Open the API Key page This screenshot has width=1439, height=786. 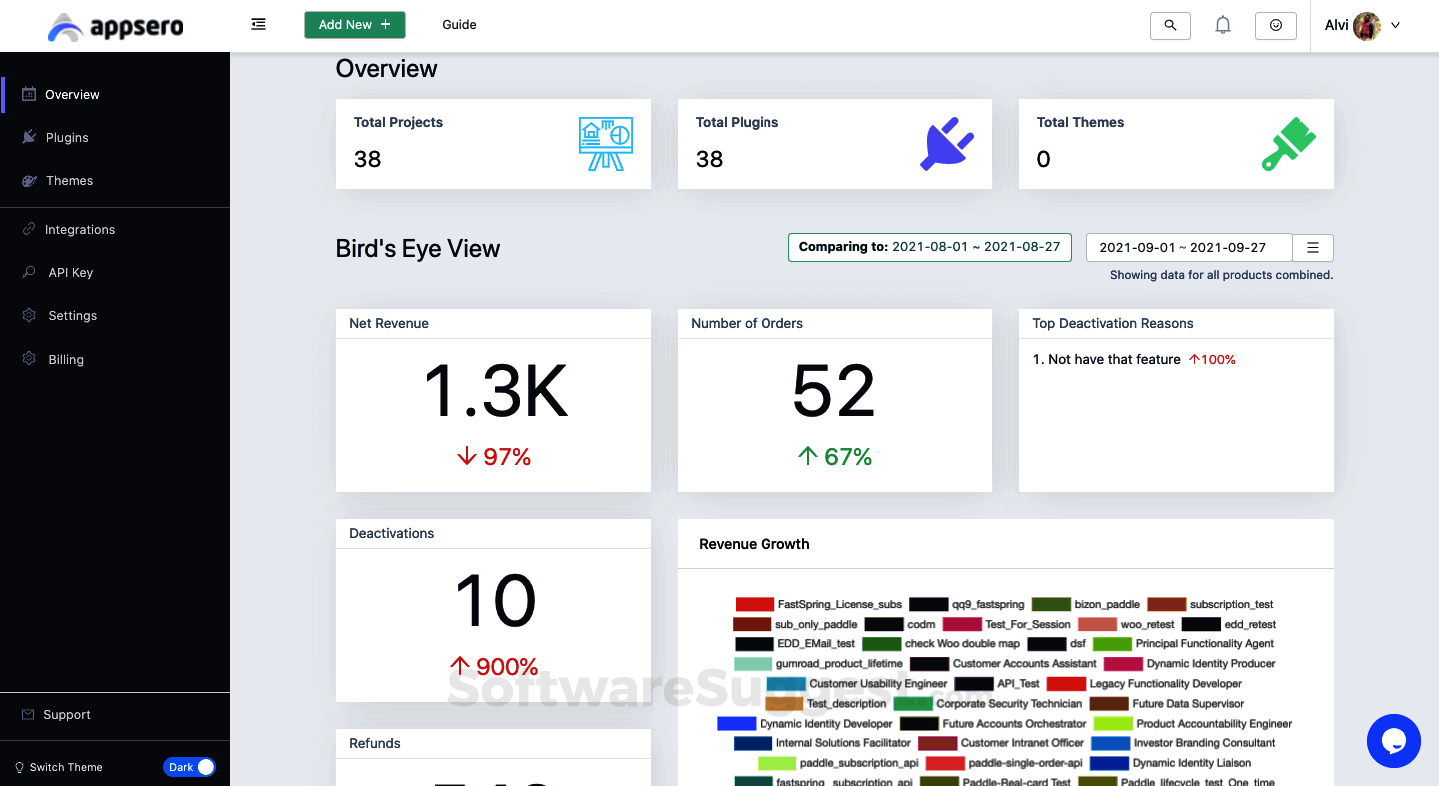pos(69,272)
